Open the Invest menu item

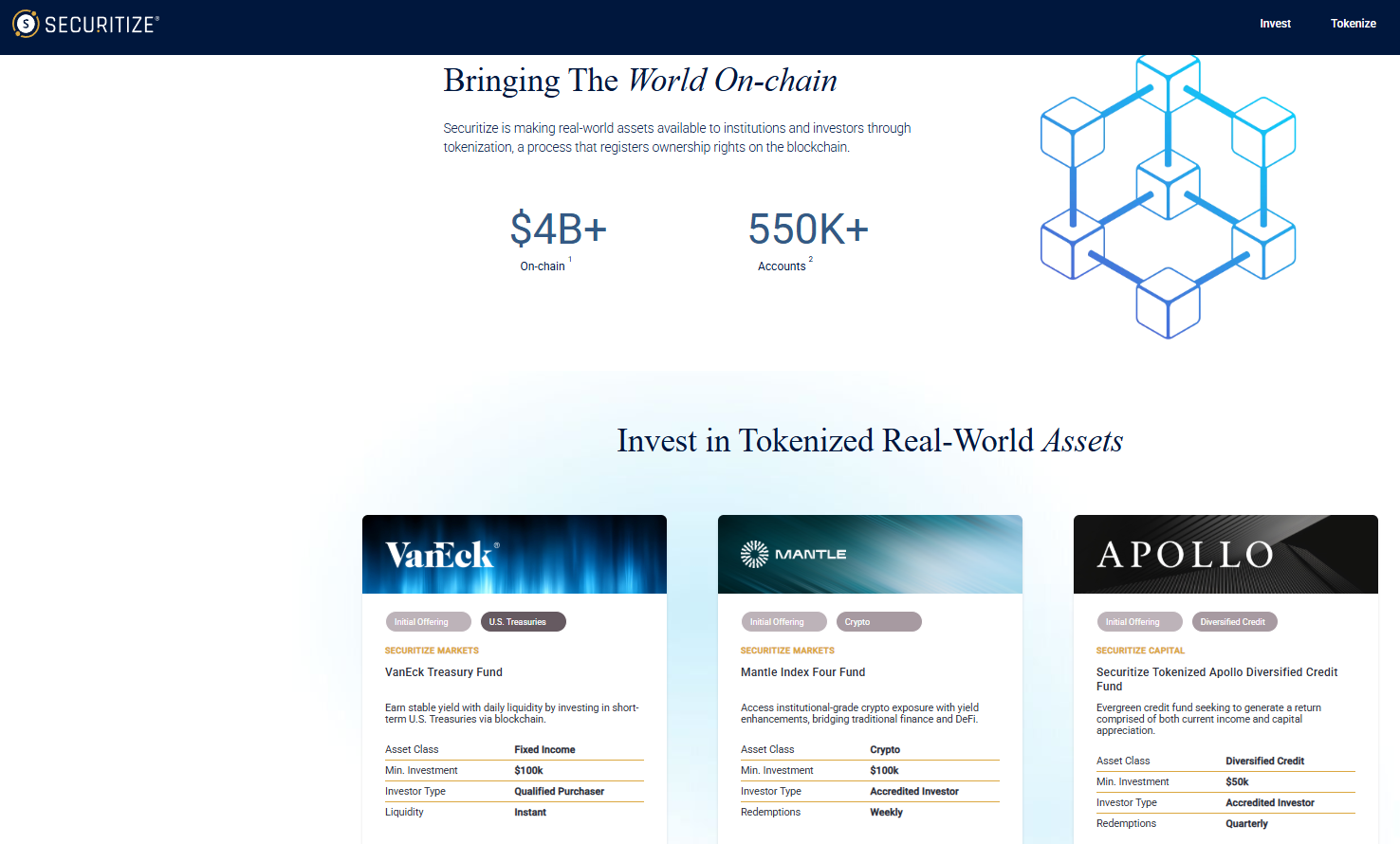click(x=1275, y=24)
